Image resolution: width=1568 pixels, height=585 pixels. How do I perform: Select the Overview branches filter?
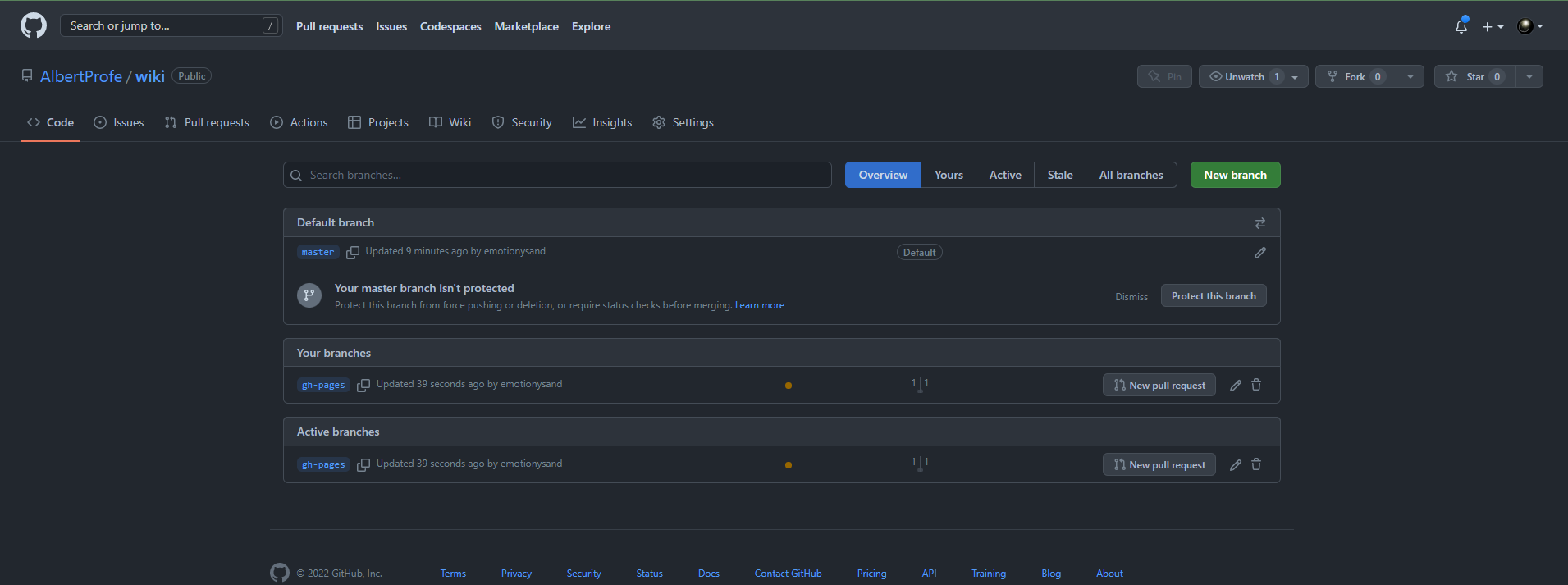click(x=883, y=175)
